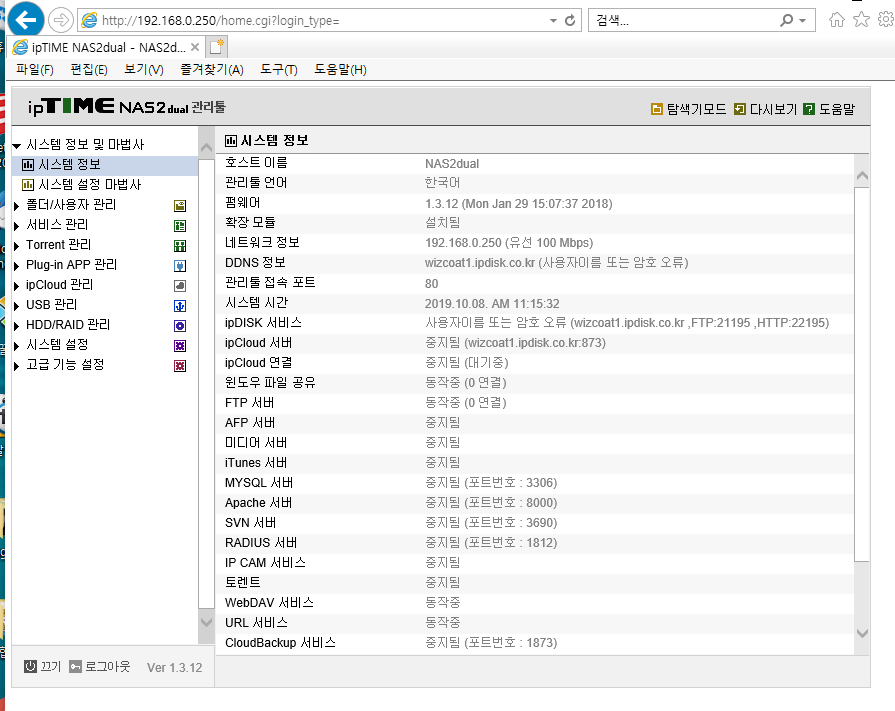Expand the 시스템 설정 tree arrow

click(x=17, y=346)
